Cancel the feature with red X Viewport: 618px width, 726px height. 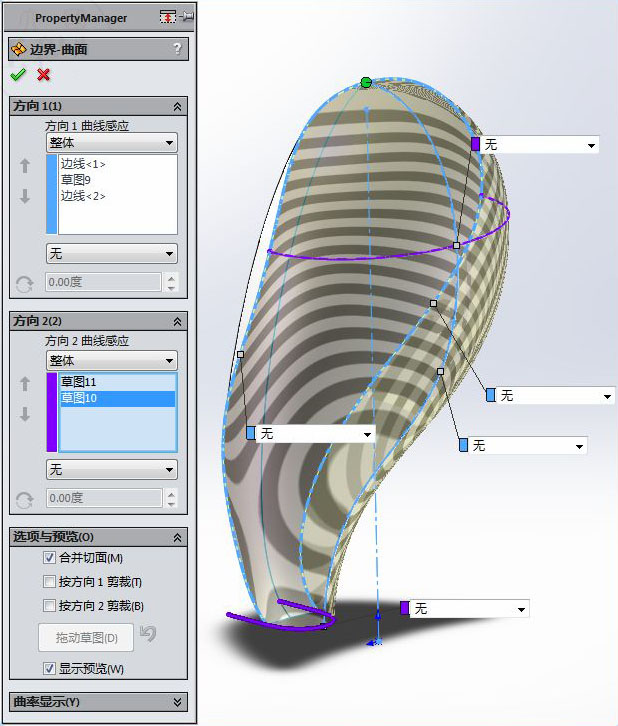tap(44, 75)
